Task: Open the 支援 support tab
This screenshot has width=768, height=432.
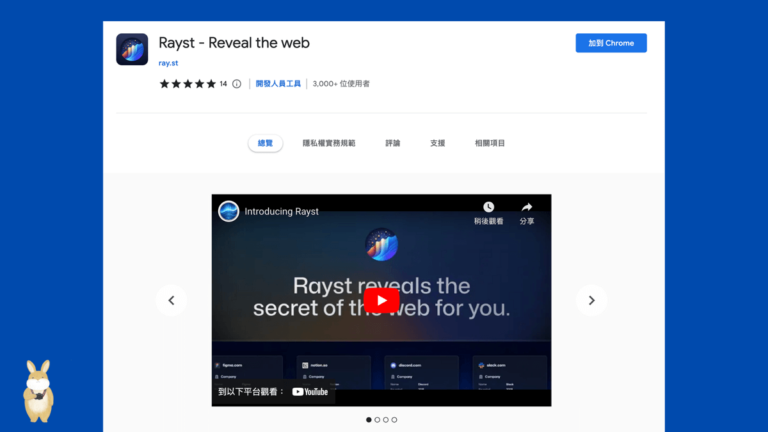Action: 437,143
